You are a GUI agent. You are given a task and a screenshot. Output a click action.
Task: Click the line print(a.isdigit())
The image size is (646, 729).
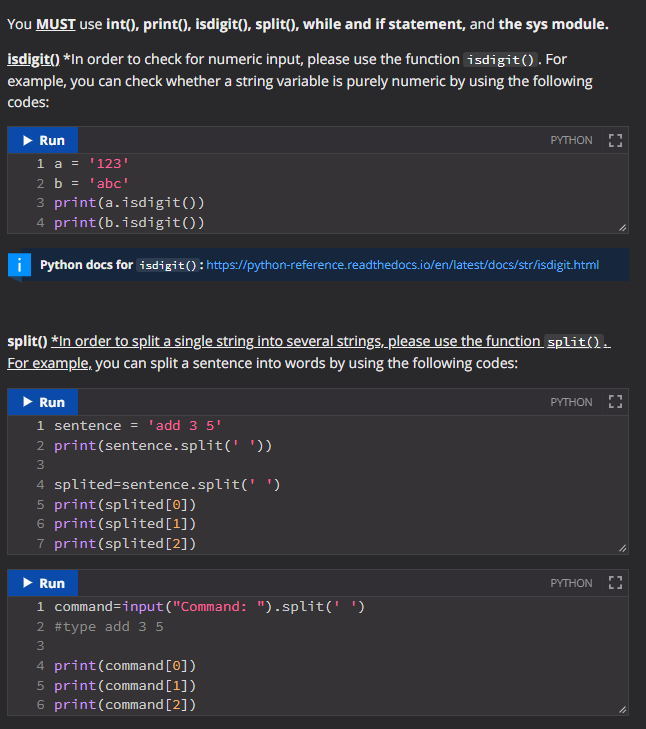129,203
